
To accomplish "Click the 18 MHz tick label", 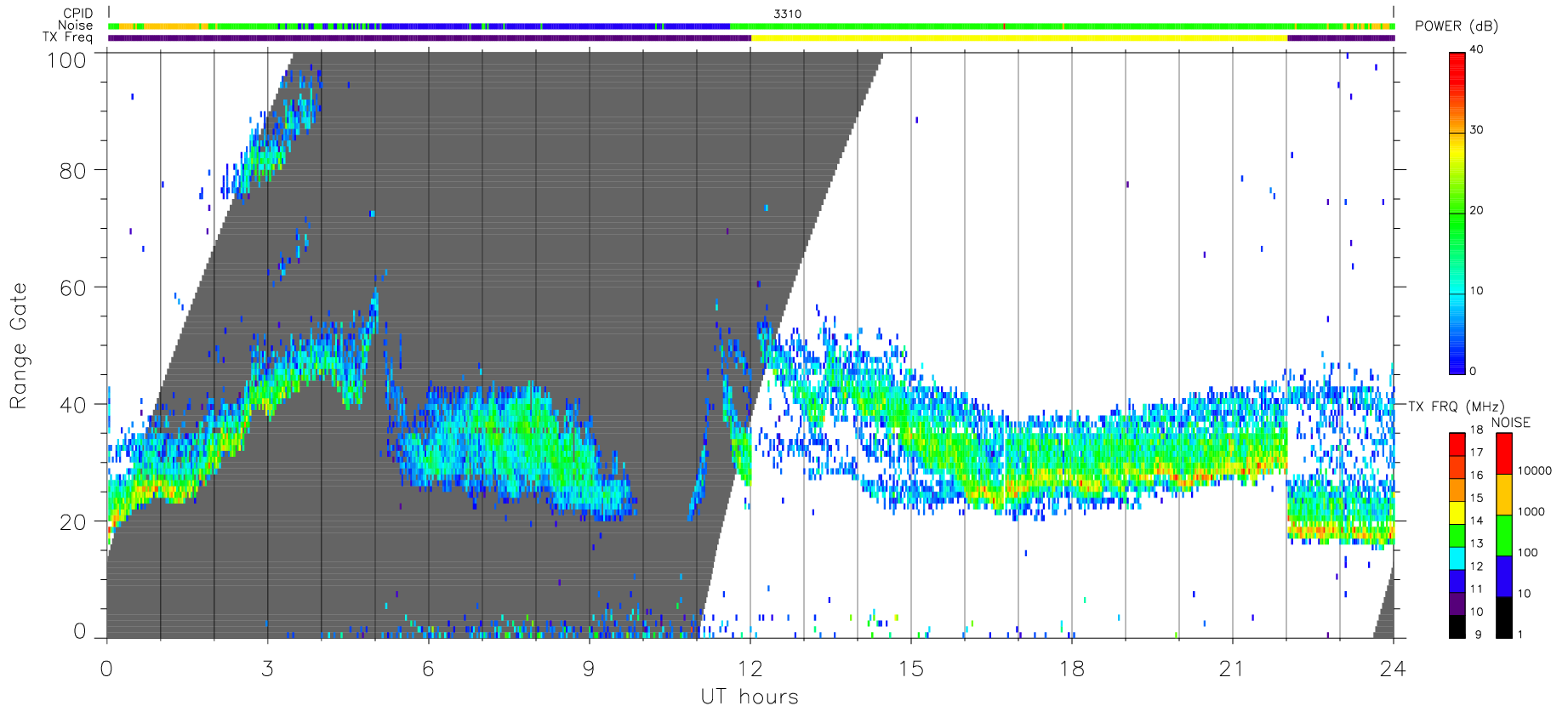I will (1476, 430).
